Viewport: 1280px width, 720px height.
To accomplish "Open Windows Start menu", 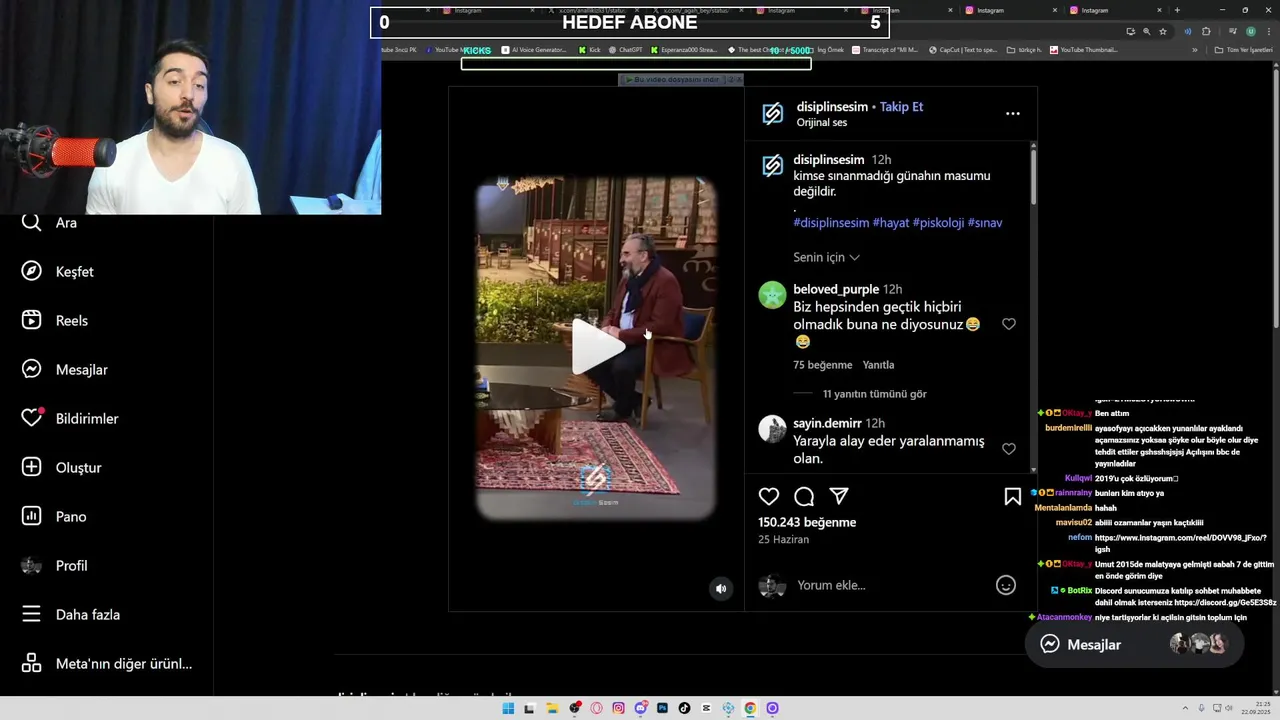I will 508,708.
